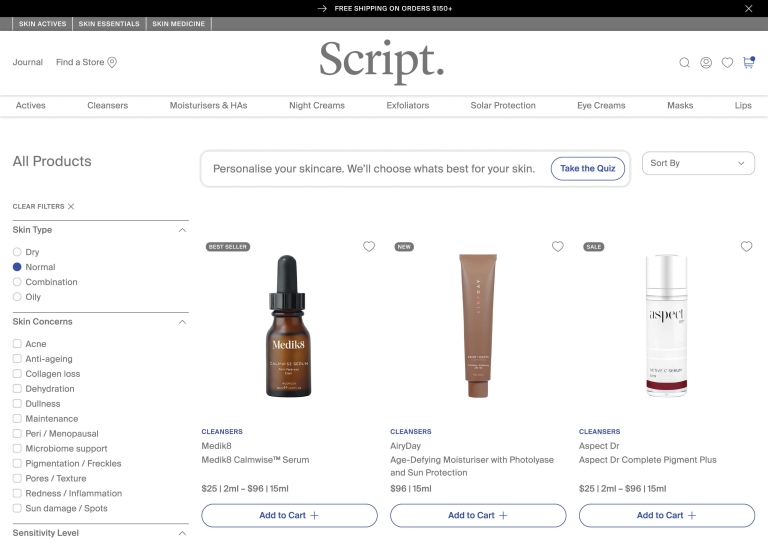Add Medik8 Calmwise Serum to cart

(289, 515)
